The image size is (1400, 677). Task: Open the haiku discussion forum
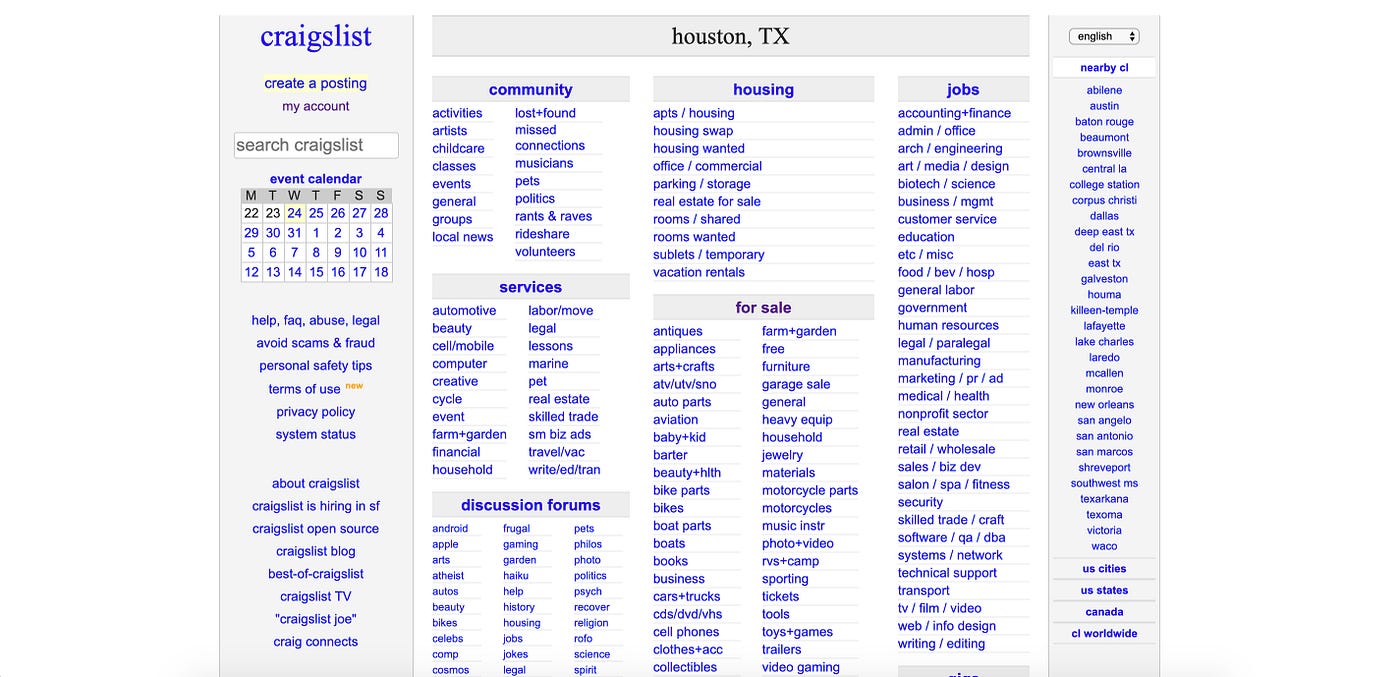[516, 576]
